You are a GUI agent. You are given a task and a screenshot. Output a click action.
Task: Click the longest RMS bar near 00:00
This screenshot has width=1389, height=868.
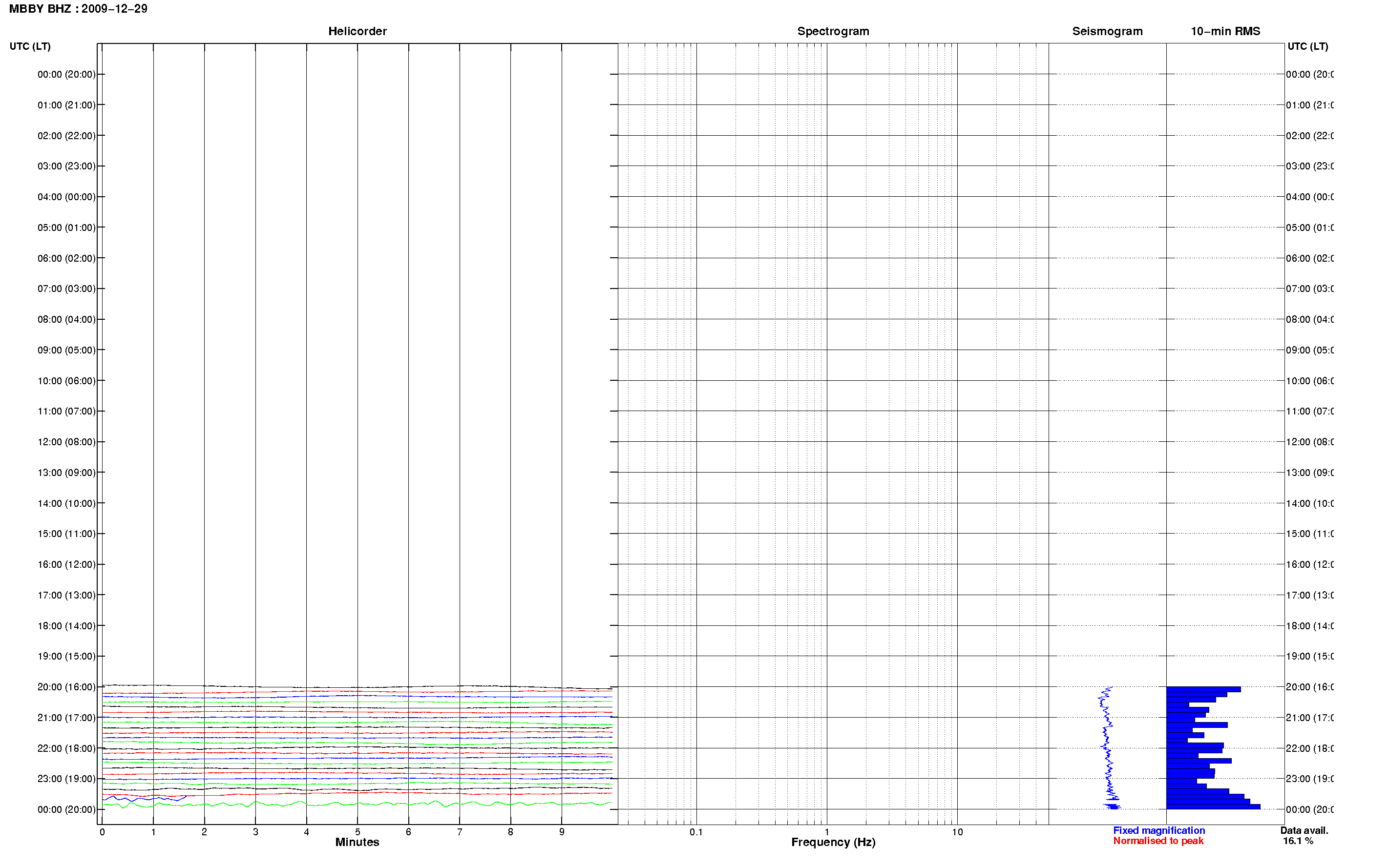click(x=1213, y=806)
